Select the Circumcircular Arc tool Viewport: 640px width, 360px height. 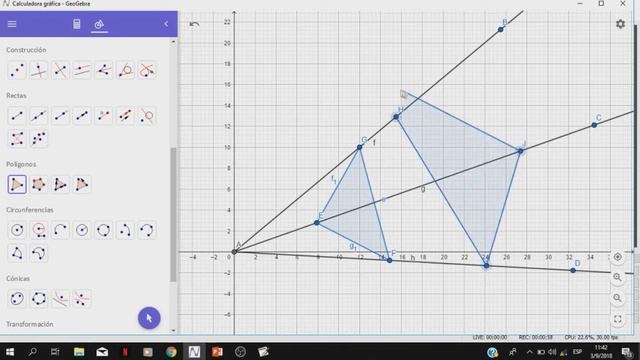[147, 230]
